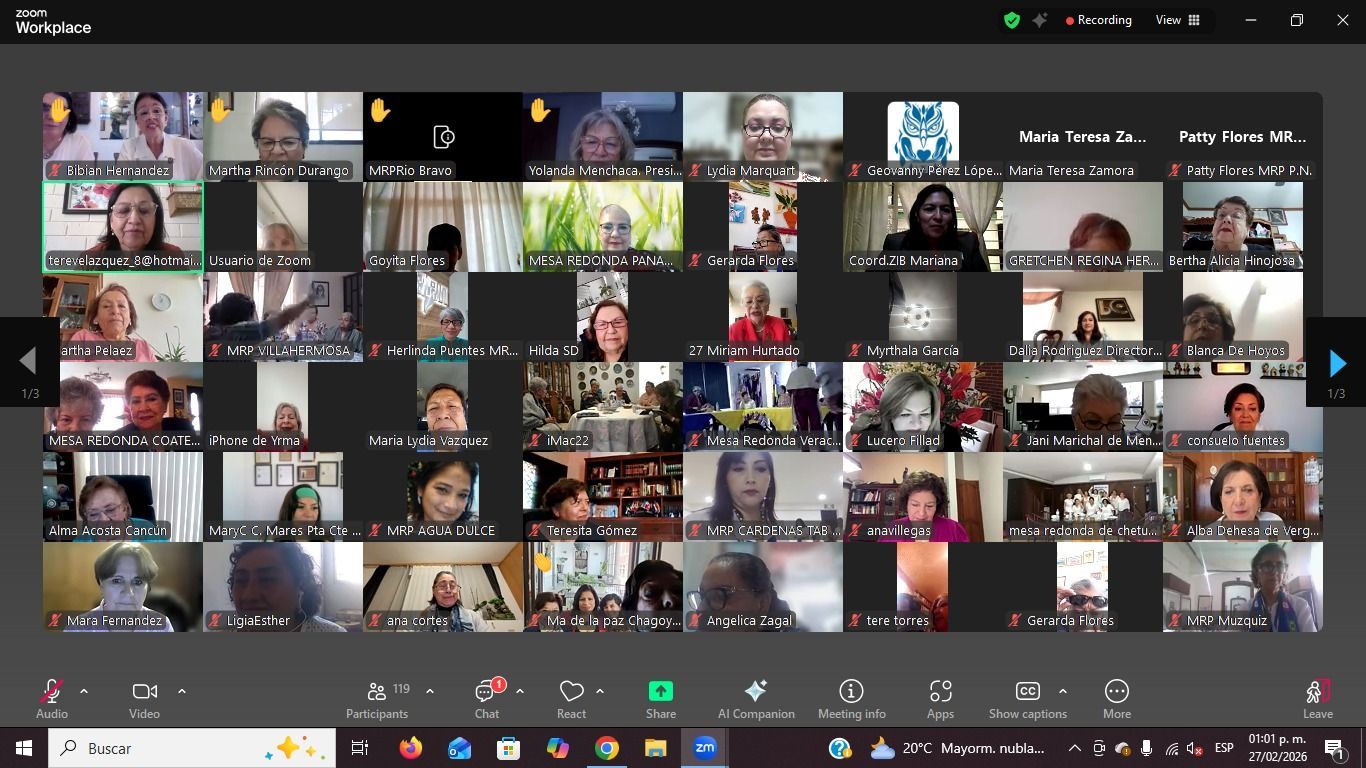
Task: Open the More options menu
Action: click(x=1117, y=699)
